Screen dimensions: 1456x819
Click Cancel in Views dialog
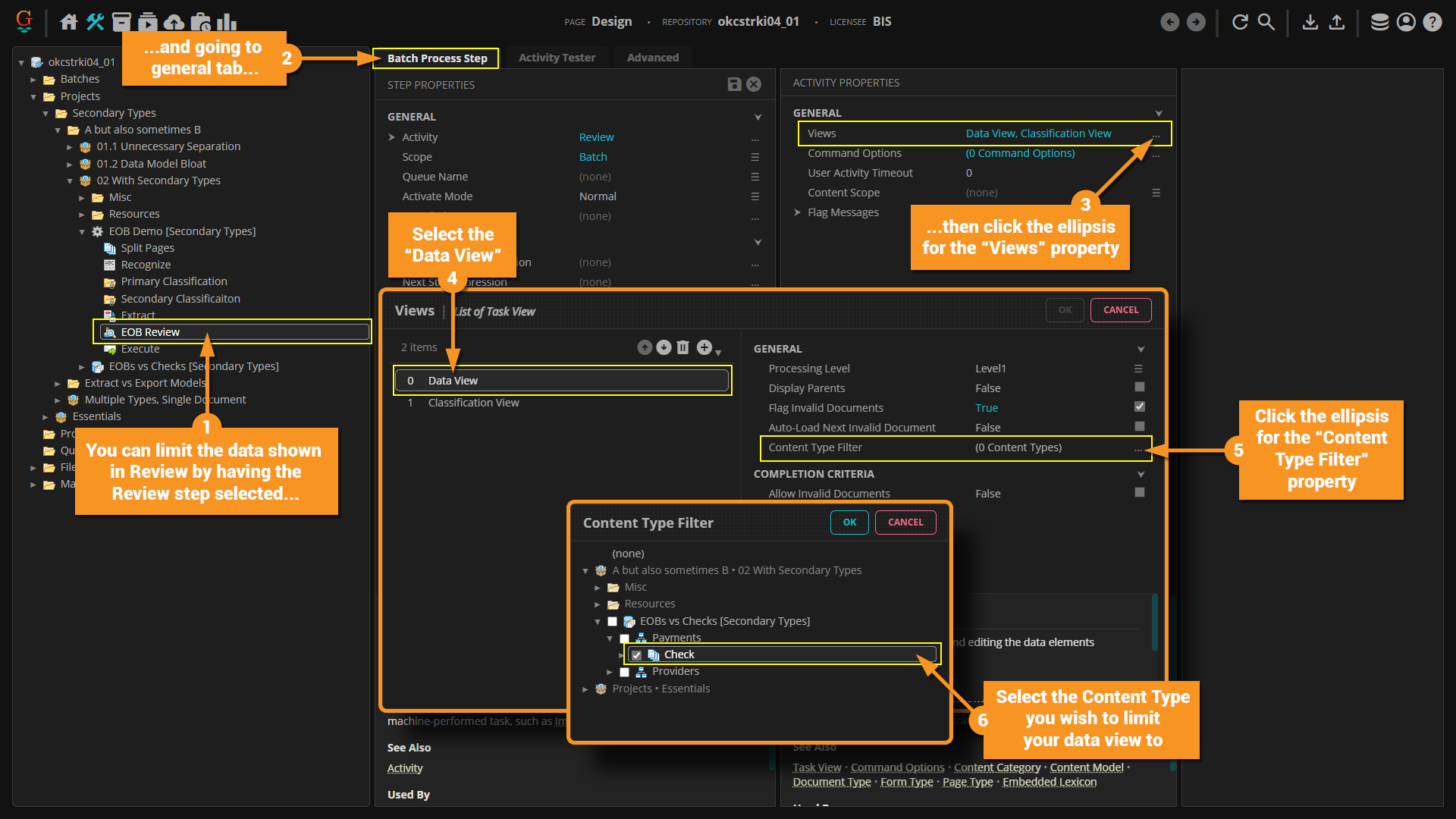point(1120,310)
